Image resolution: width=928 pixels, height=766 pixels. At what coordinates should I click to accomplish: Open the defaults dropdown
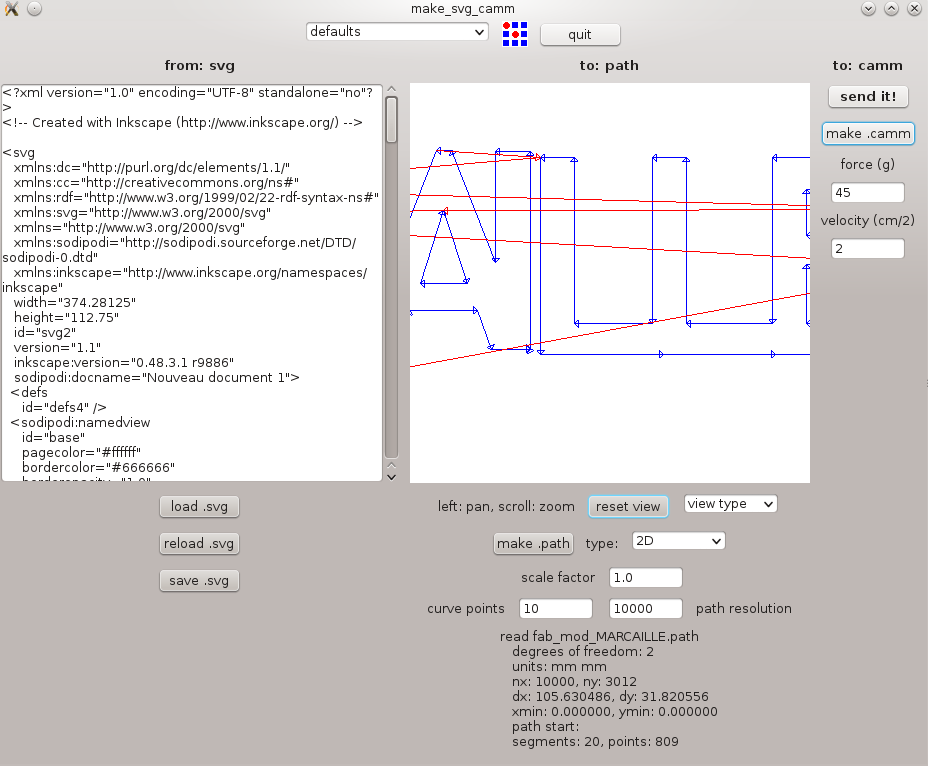click(397, 32)
